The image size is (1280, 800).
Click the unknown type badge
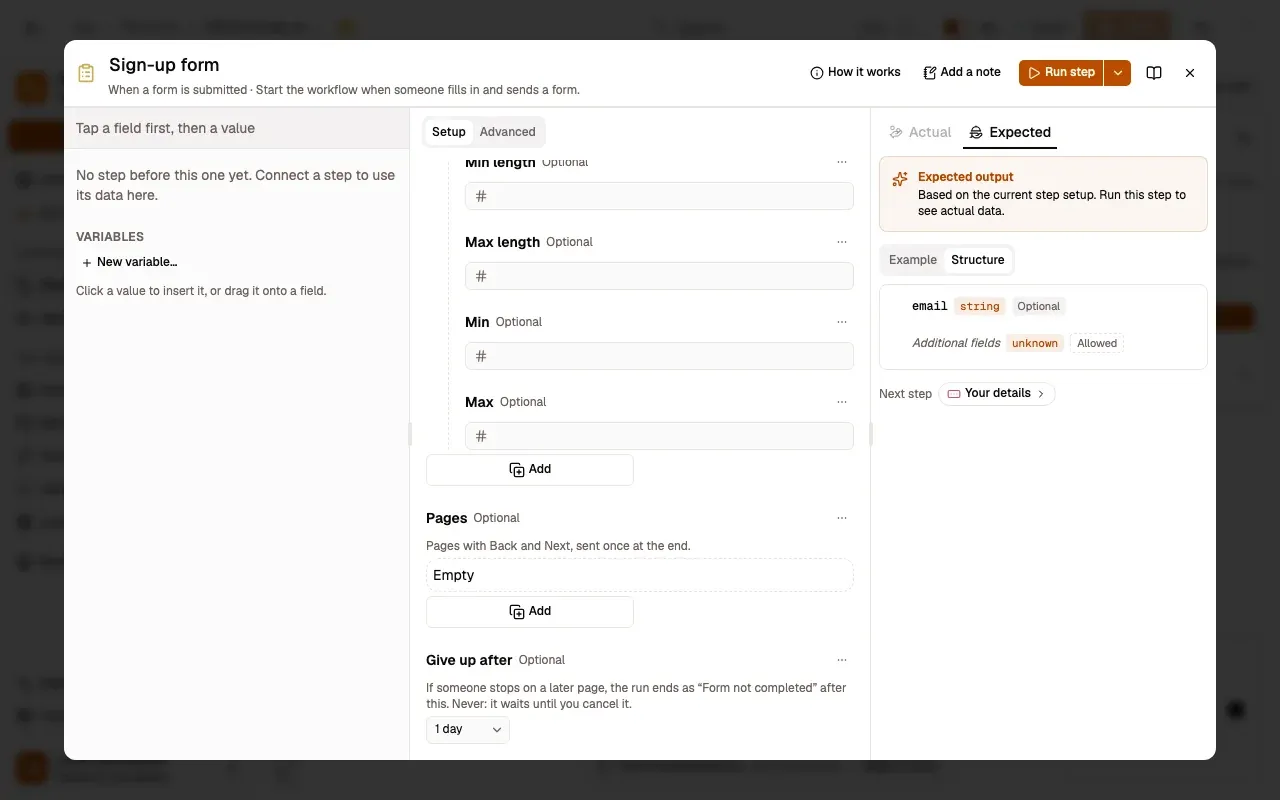click(1035, 343)
